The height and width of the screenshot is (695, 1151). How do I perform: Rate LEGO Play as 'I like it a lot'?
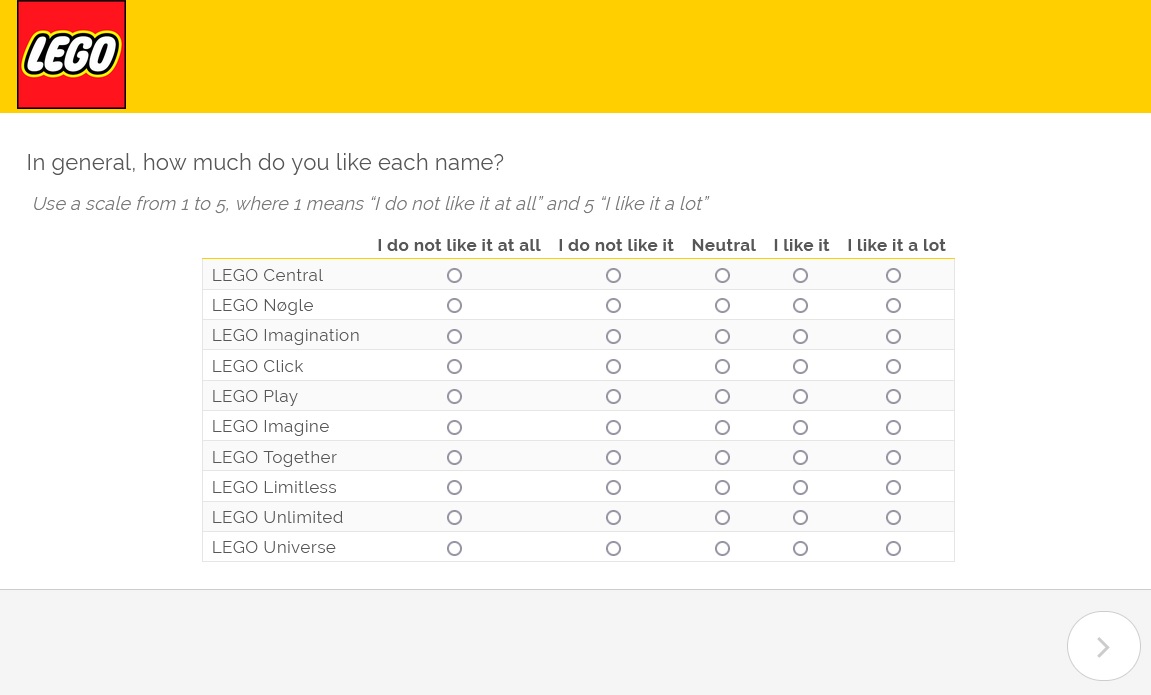point(893,396)
